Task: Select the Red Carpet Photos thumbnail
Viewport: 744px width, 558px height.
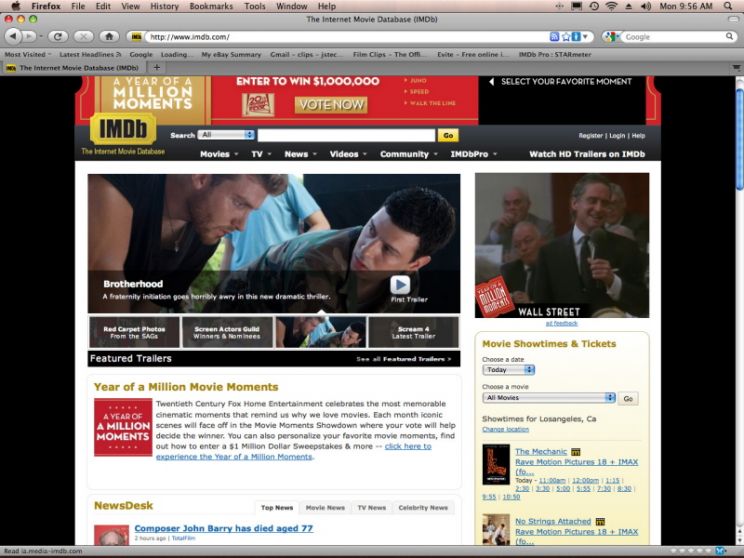Action: pos(134,332)
